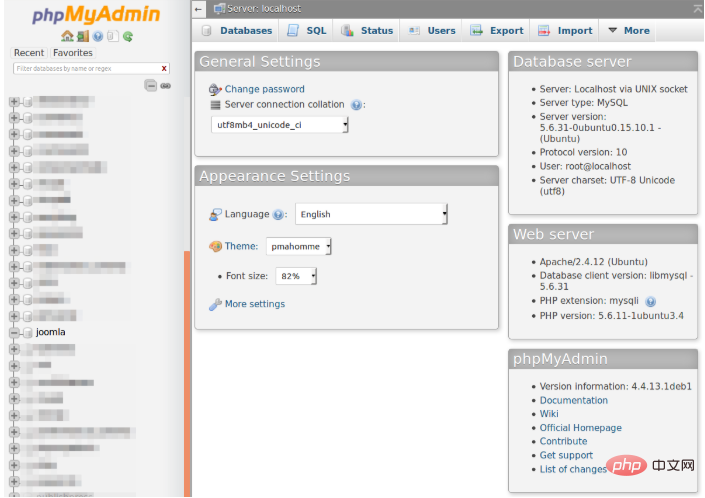Screen dimensions: 705x498
Task: Open the Official Homepage link
Action: tap(580, 428)
